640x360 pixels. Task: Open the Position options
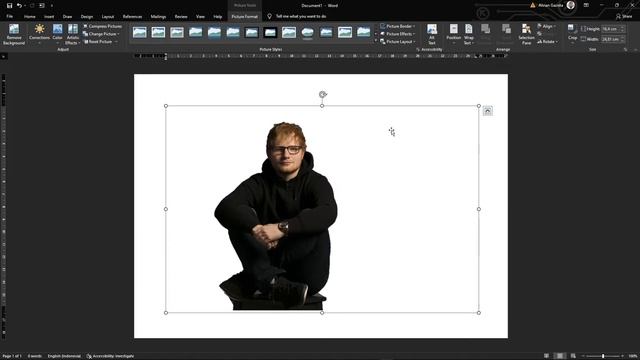pyautogui.click(x=453, y=34)
